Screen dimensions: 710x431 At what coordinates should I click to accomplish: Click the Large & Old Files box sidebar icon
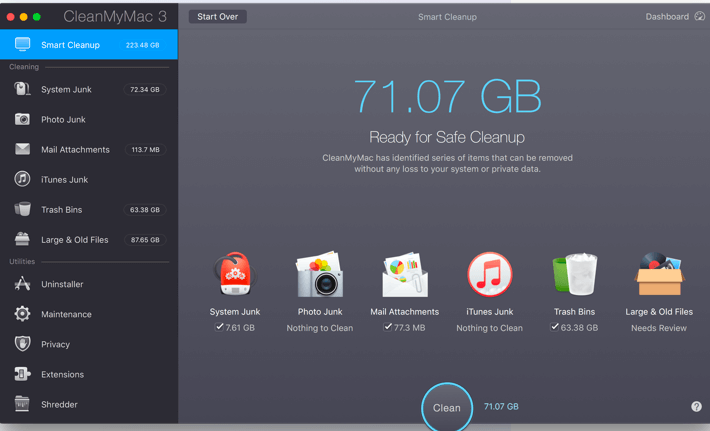(22, 239)
